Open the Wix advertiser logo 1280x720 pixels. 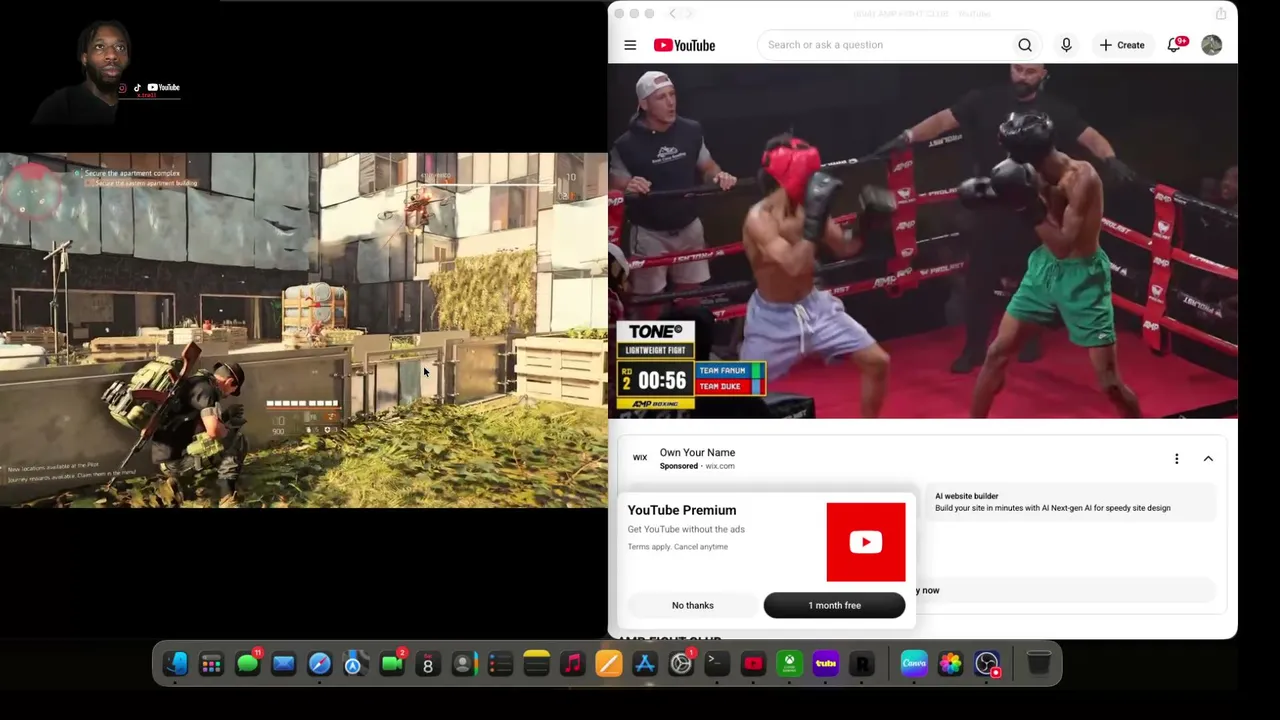click(640, 458)
